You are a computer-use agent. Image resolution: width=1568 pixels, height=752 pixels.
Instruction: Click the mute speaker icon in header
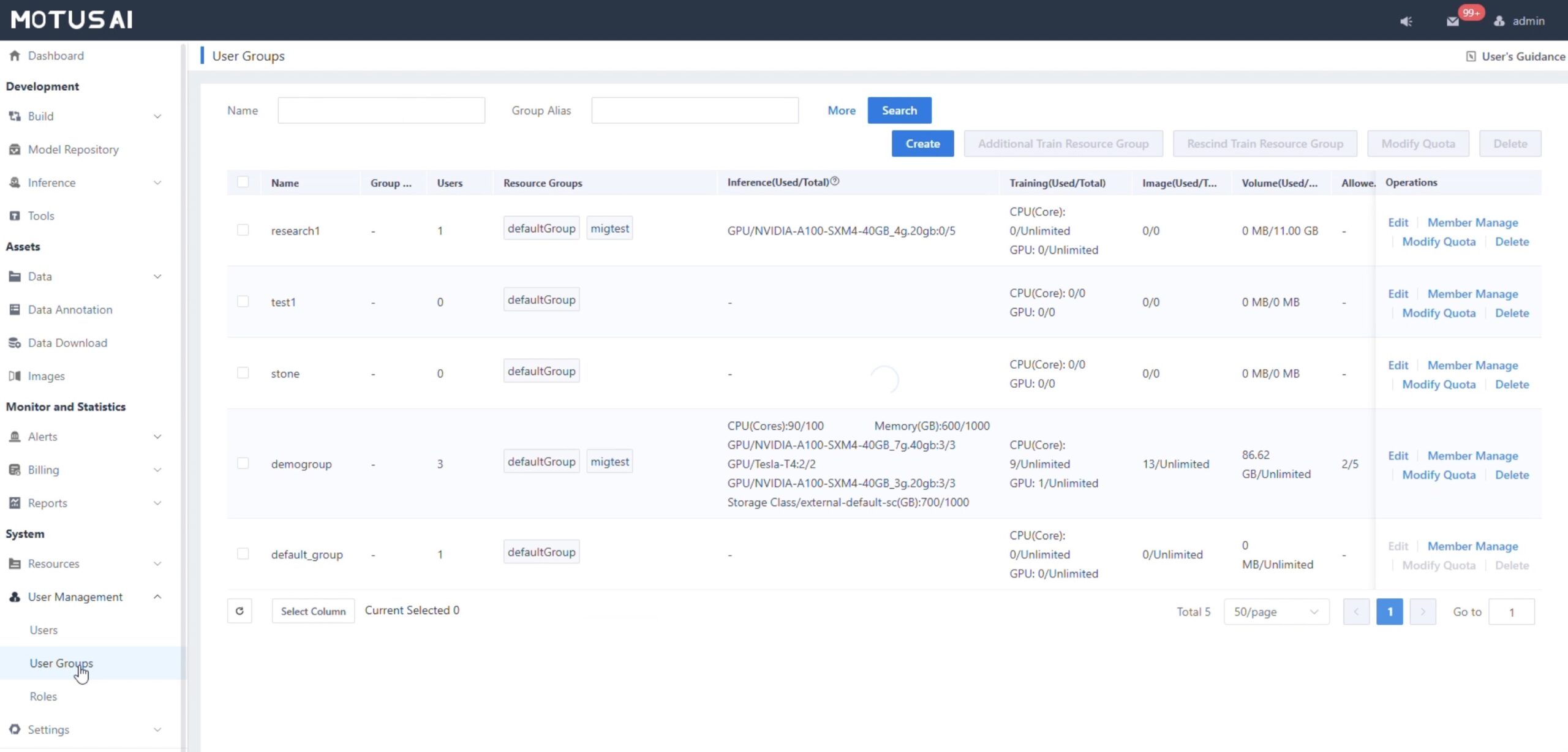tap(1406, 21)
